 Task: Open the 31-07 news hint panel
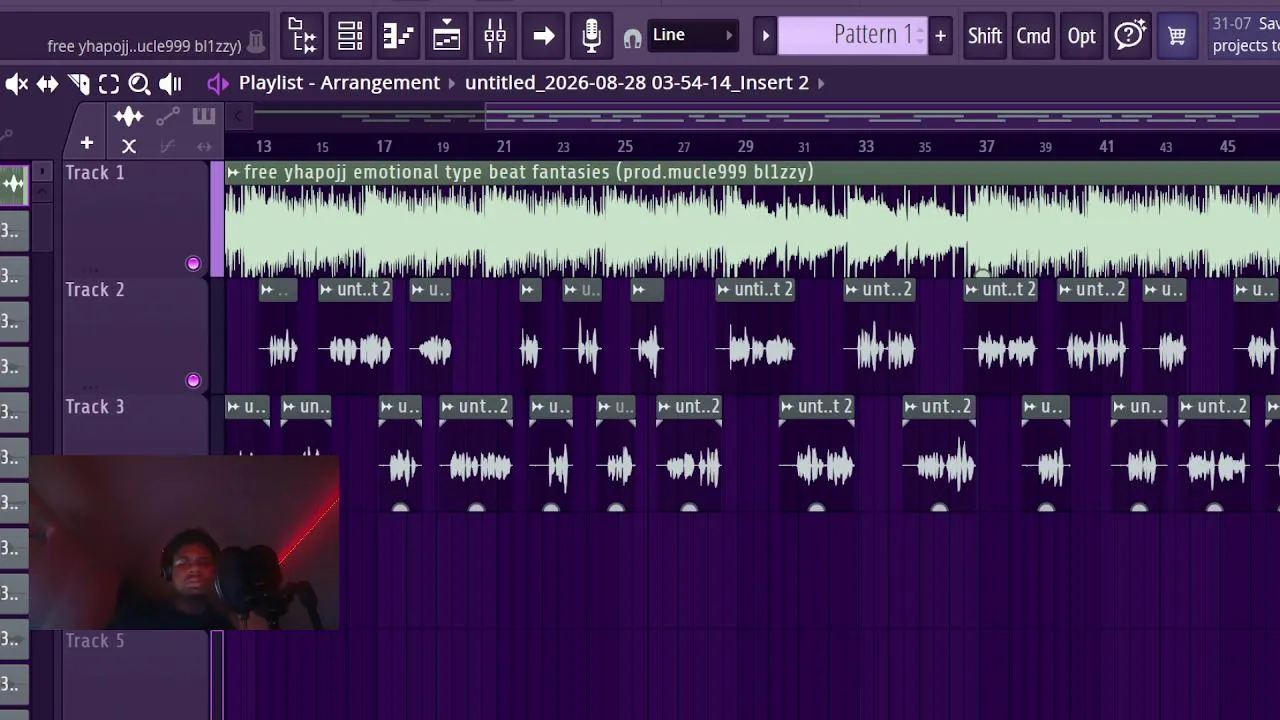[1244, 35]
